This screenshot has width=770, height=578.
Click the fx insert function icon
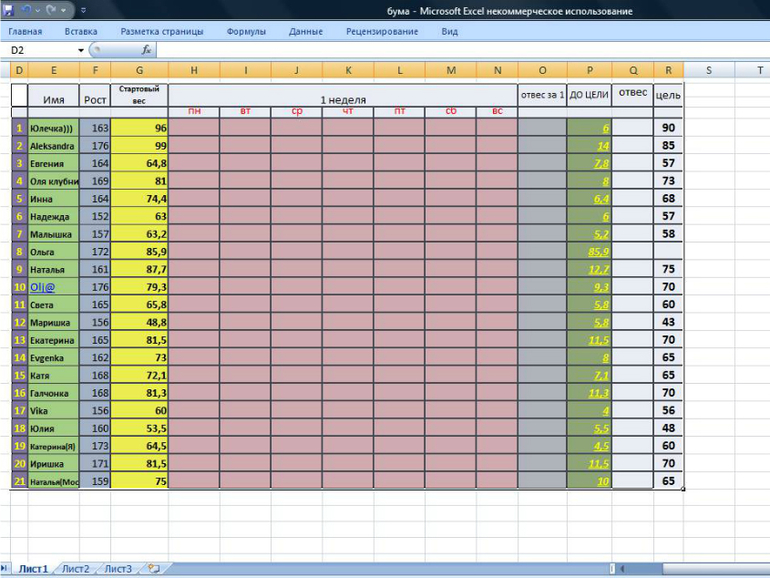point(146,49)
